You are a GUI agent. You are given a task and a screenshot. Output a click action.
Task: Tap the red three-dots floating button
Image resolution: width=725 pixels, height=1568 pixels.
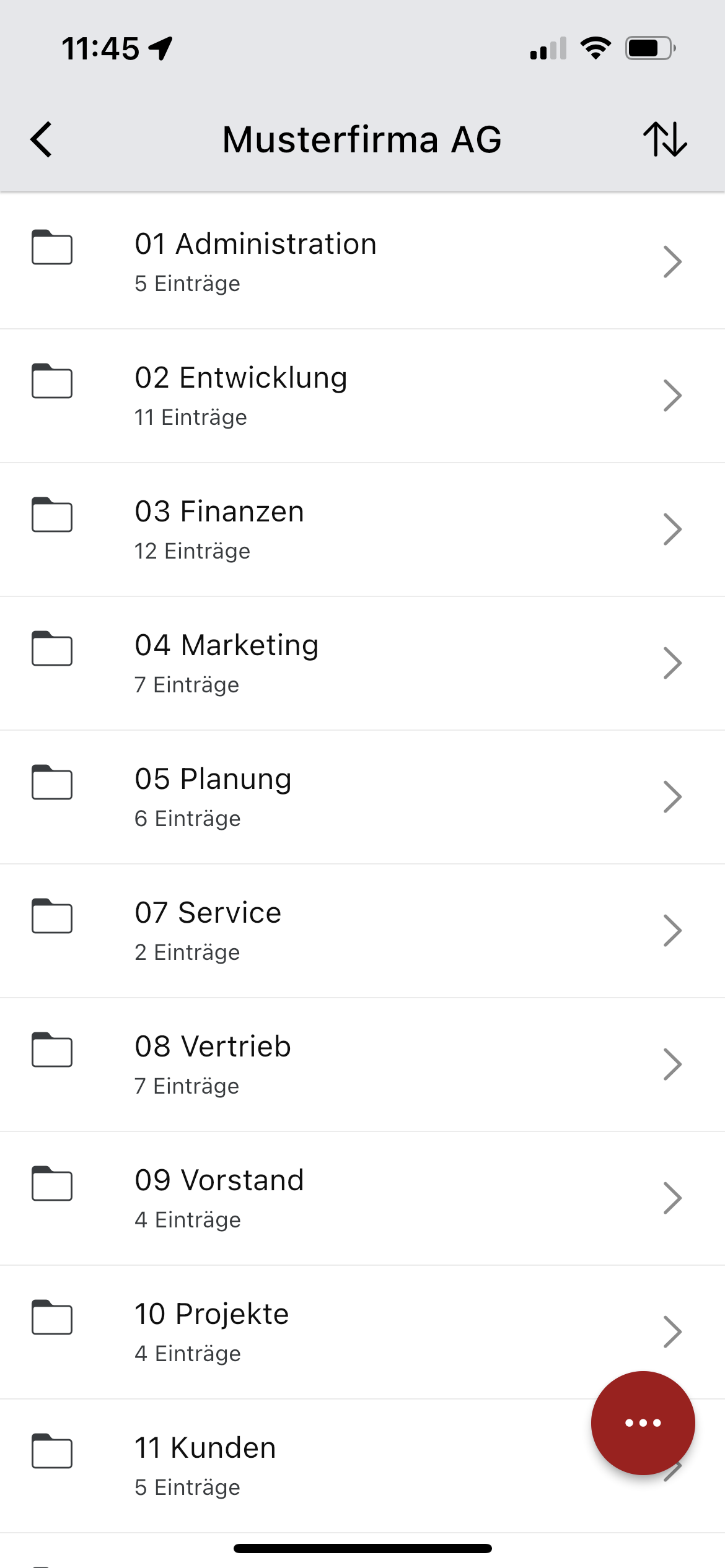point(643,1422)
